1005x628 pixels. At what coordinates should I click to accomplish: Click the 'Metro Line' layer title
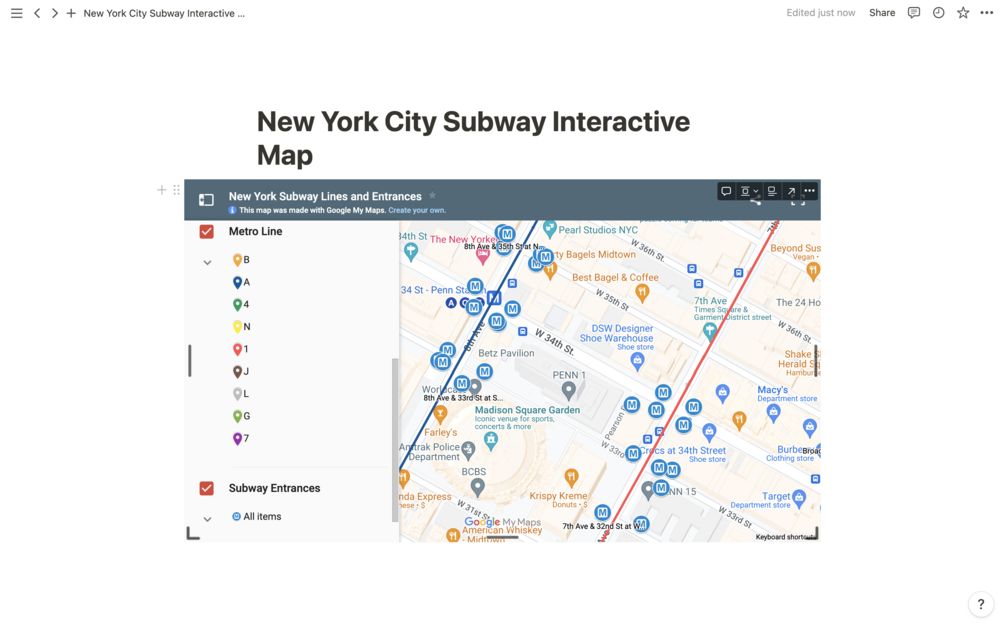[255, 231]
